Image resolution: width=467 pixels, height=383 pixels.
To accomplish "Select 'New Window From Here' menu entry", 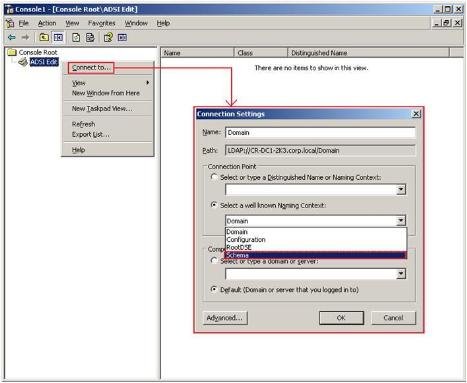I will point(108,93).
